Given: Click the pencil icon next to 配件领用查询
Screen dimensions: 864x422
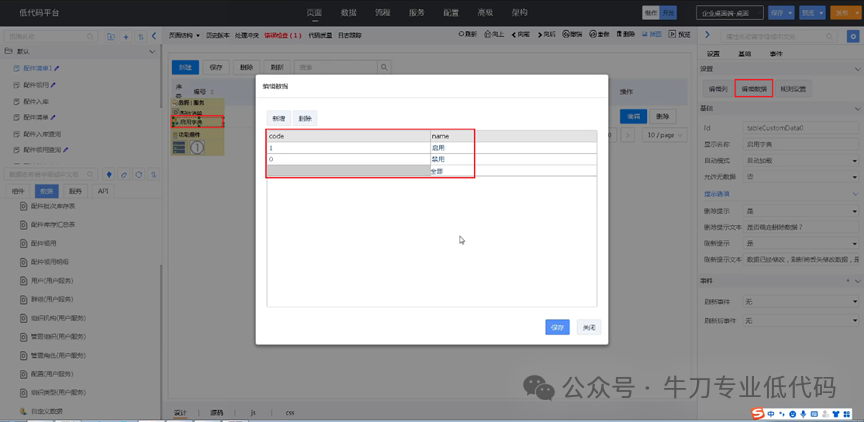Looking at the screenshot, I should pos(66,149).
